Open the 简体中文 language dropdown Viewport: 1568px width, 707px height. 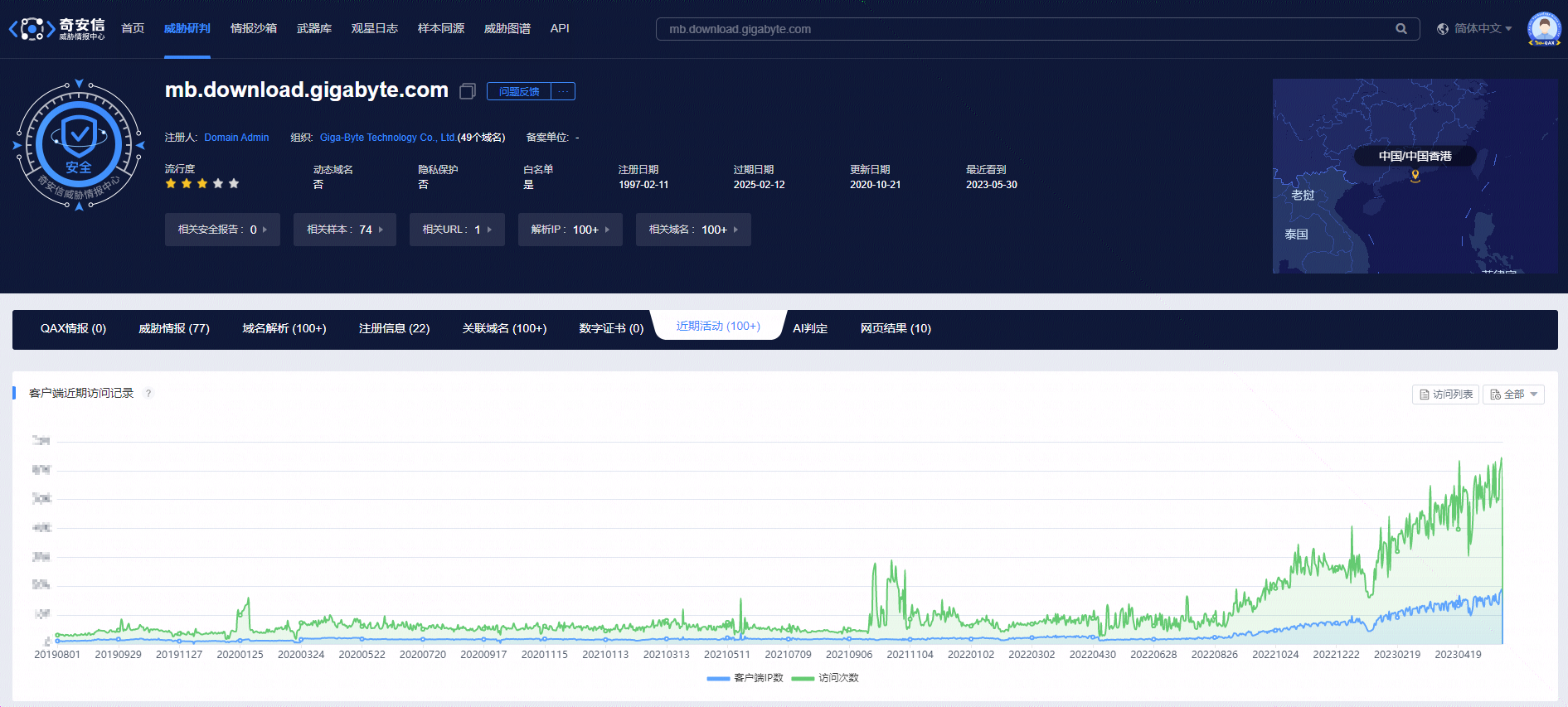tap(1483, 29)
